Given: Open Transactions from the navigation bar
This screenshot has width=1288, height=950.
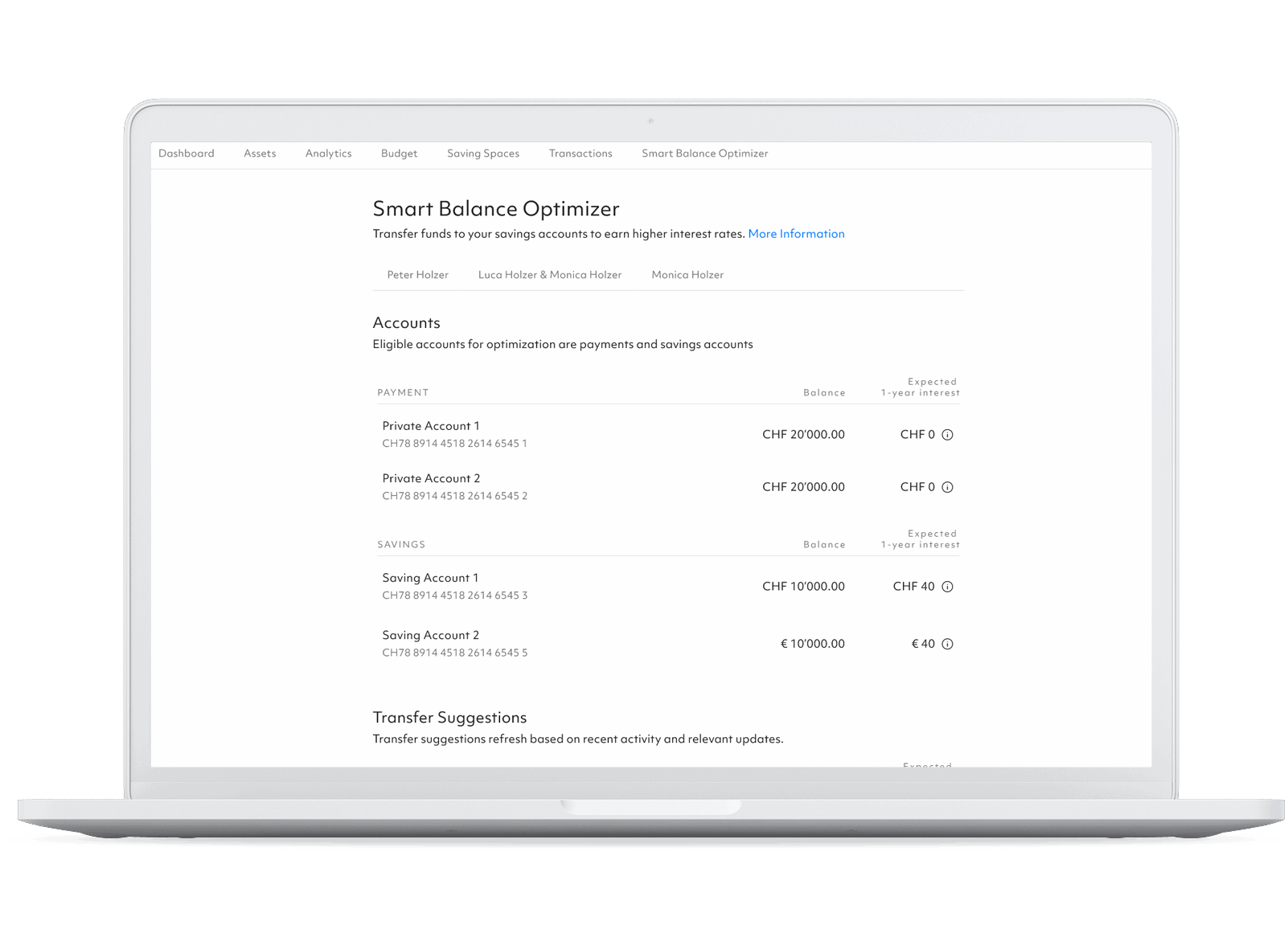Looking at the screenshot, I should (580, 154).
